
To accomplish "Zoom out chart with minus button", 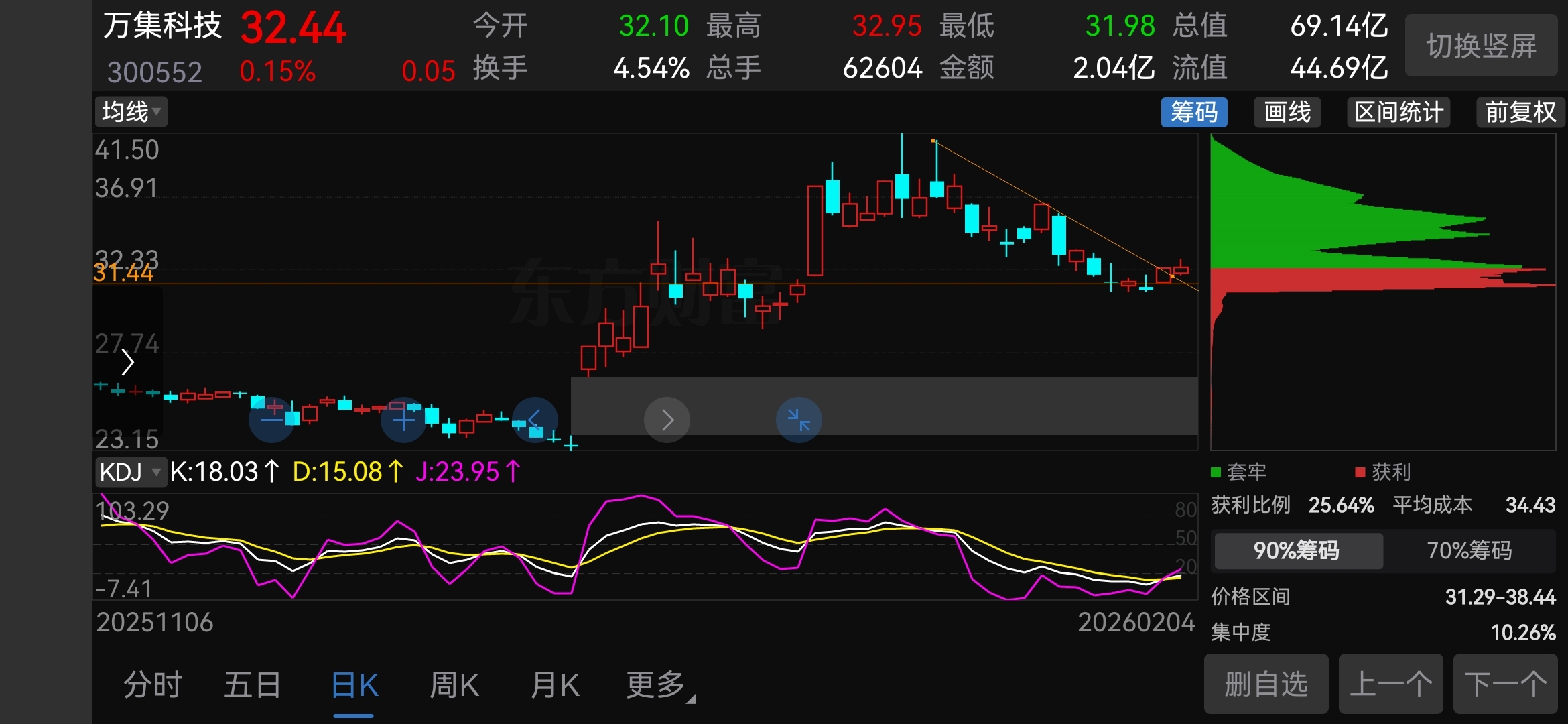I will (x=271, y=420).
